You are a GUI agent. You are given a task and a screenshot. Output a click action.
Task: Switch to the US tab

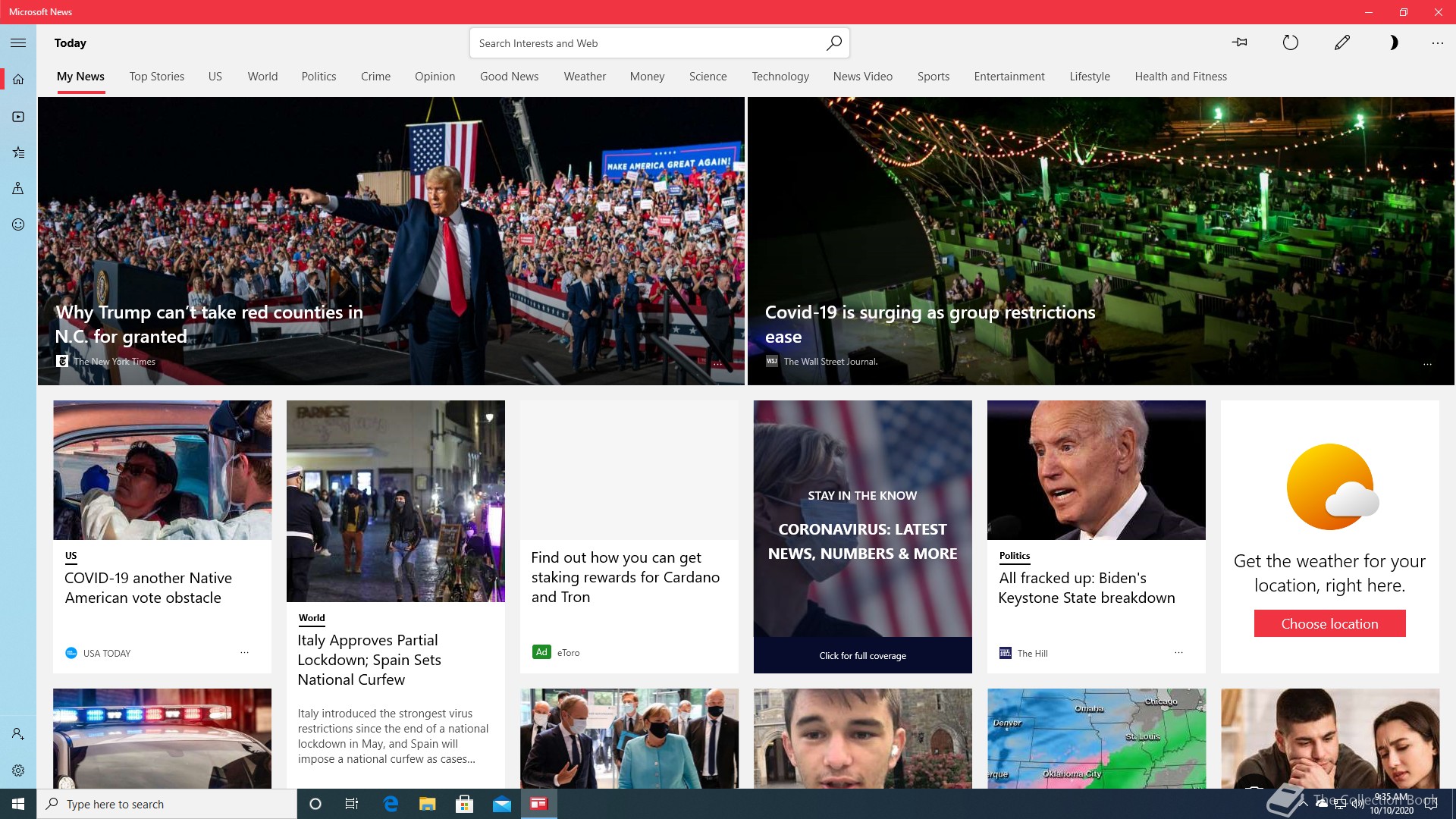tap(215, 77)
